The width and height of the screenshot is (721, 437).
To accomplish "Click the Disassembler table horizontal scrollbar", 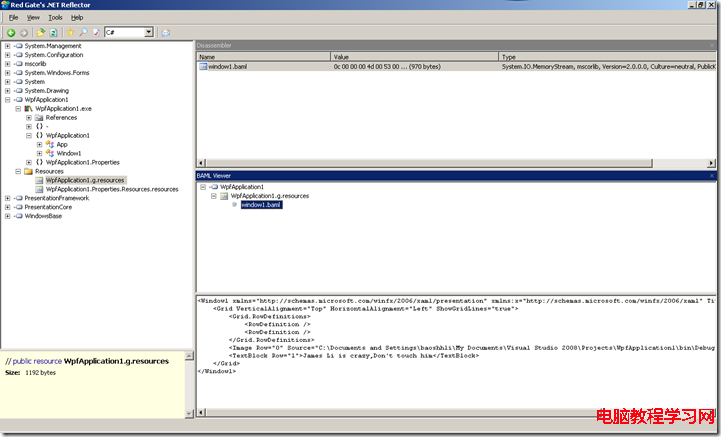I will pos(429,163).
